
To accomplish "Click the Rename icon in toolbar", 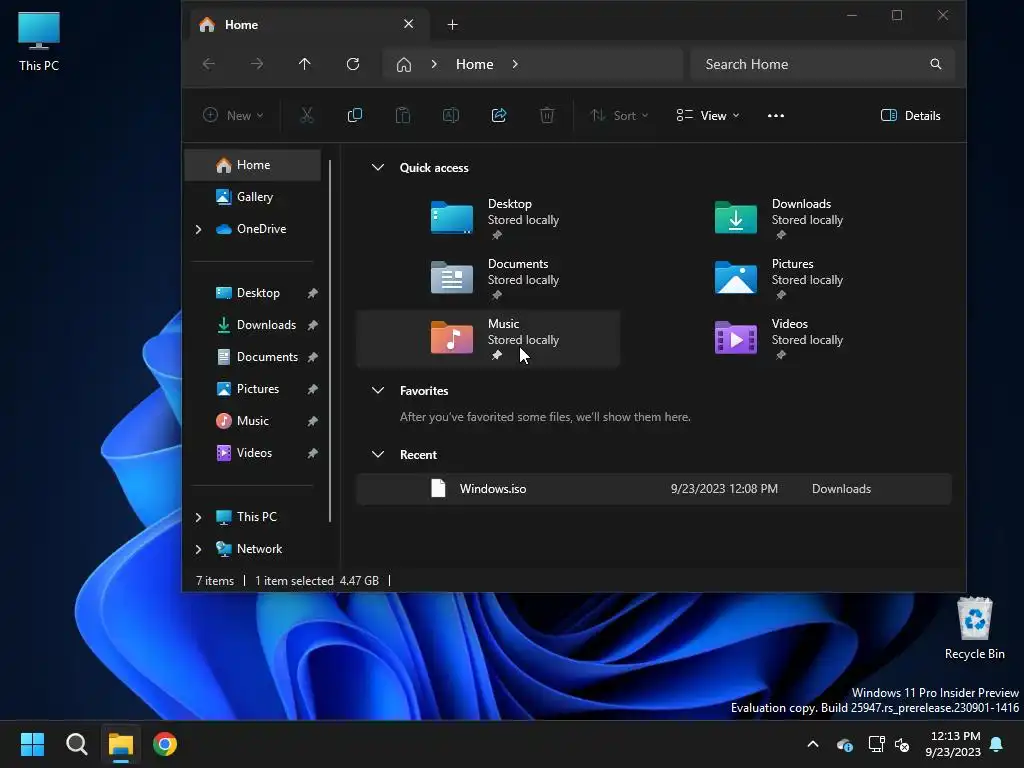I will (451, 116).
